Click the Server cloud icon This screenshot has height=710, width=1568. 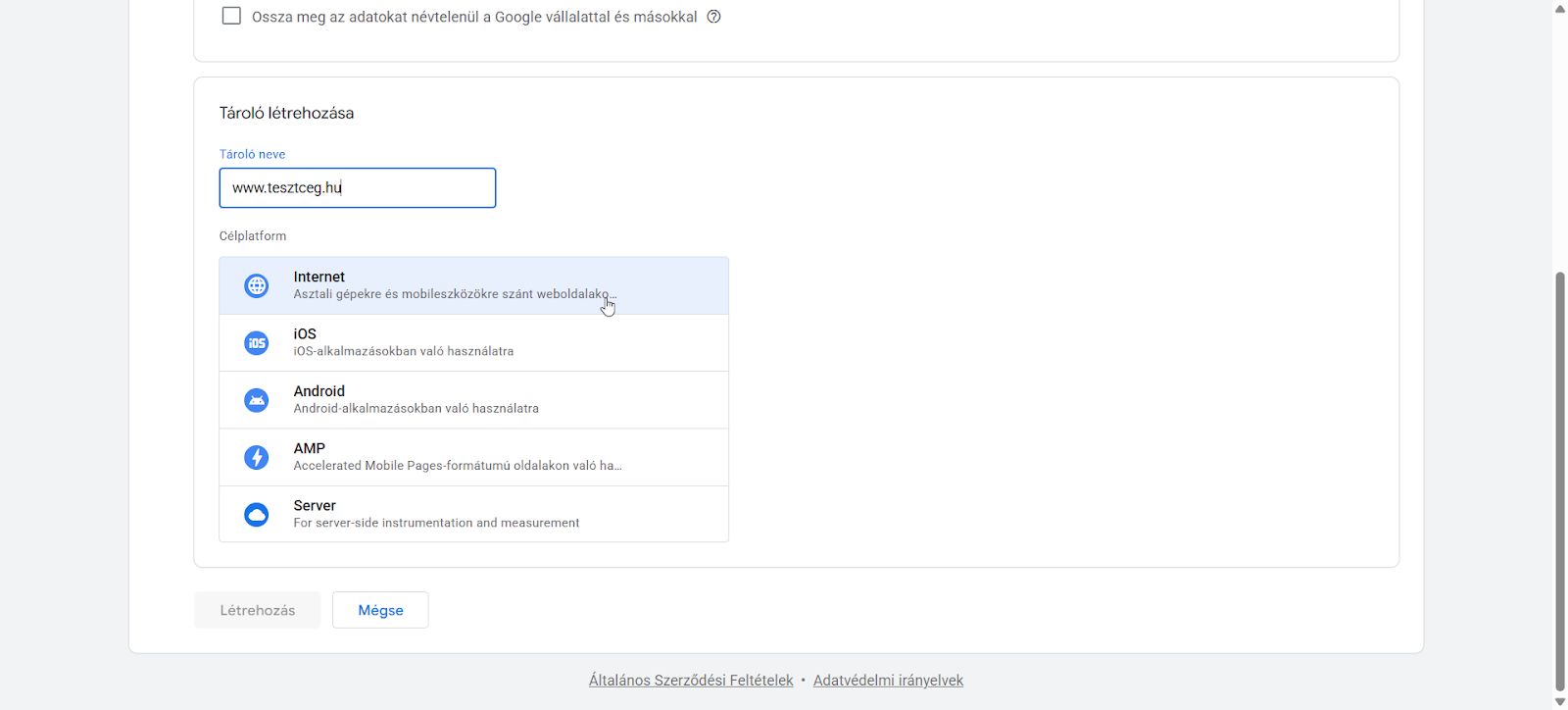[x=257, y=515]
